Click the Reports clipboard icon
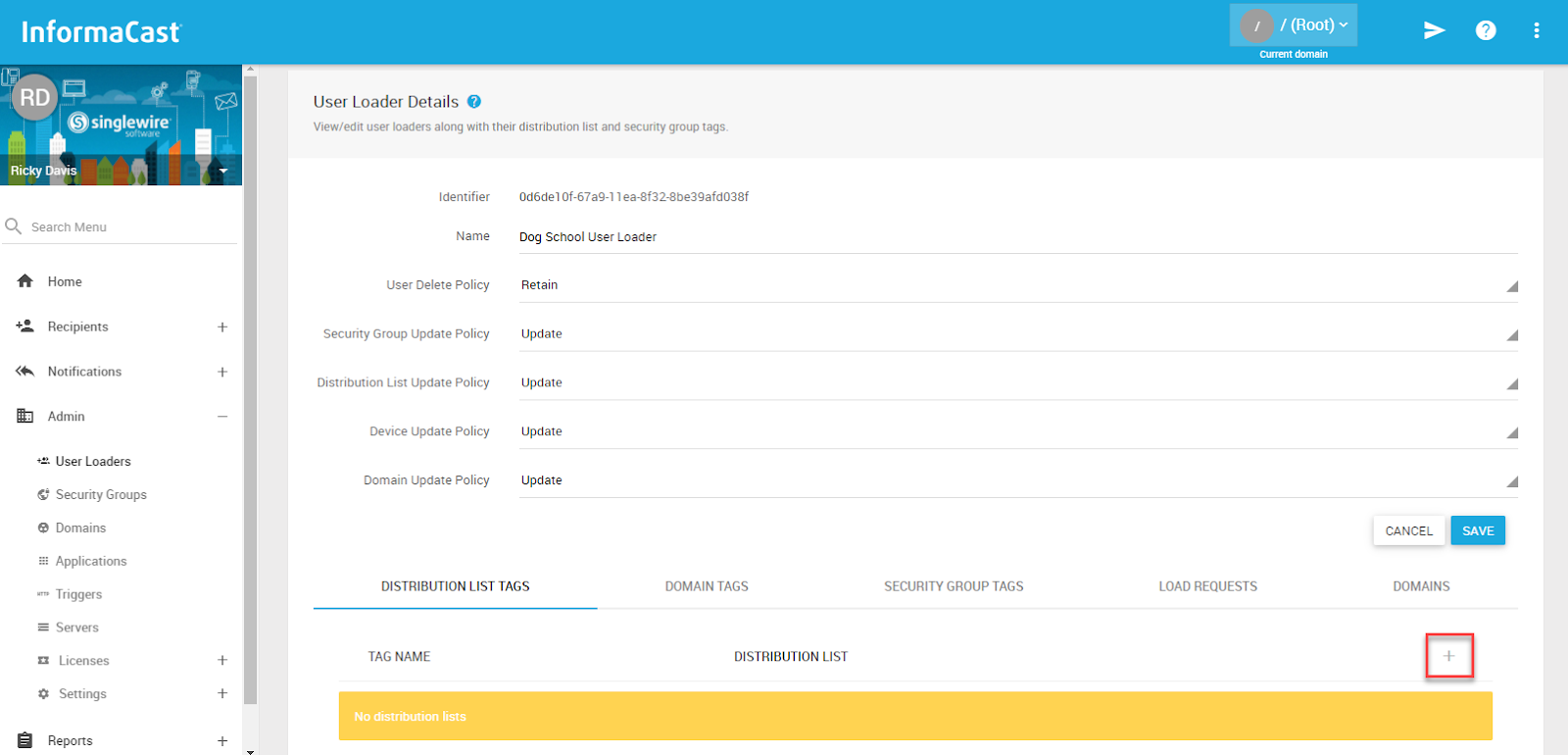 (x=25, y=740)
